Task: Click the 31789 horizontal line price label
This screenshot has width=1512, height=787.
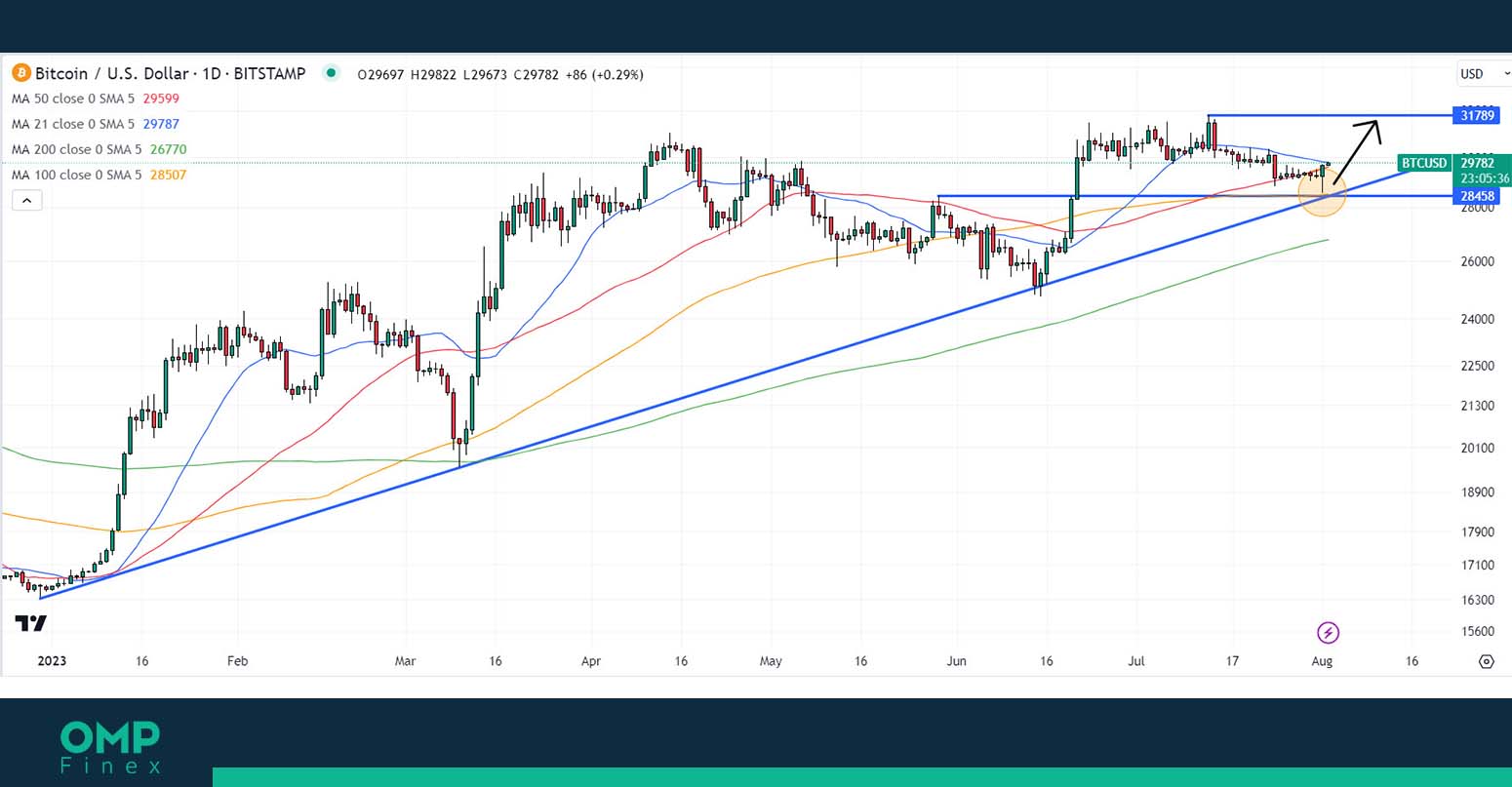Action: 1477,115
